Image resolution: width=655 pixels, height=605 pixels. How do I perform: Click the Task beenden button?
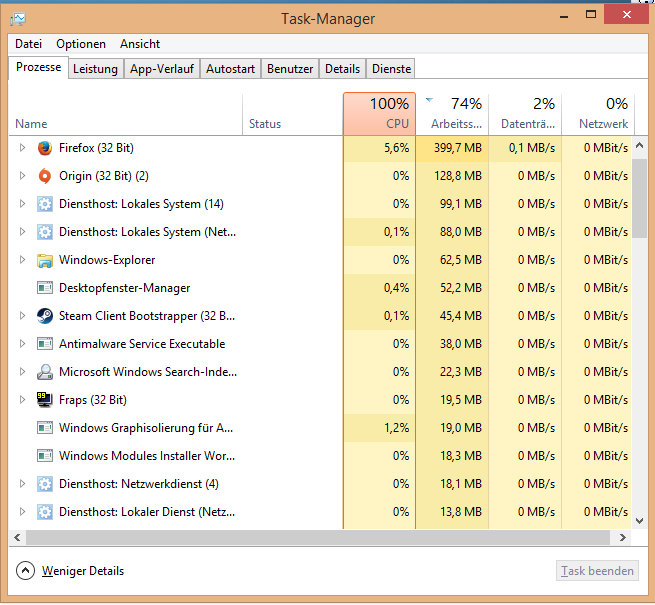[597, 571]
